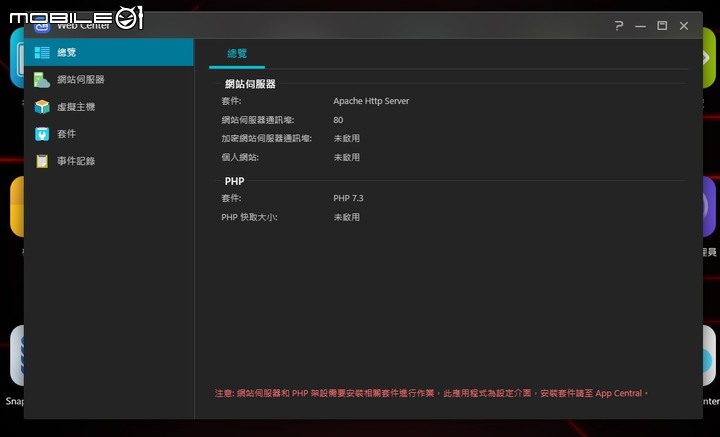Screen dimensions: 720x437
Task: Click the red App Central notice text
Action: (x=431, y=393)
